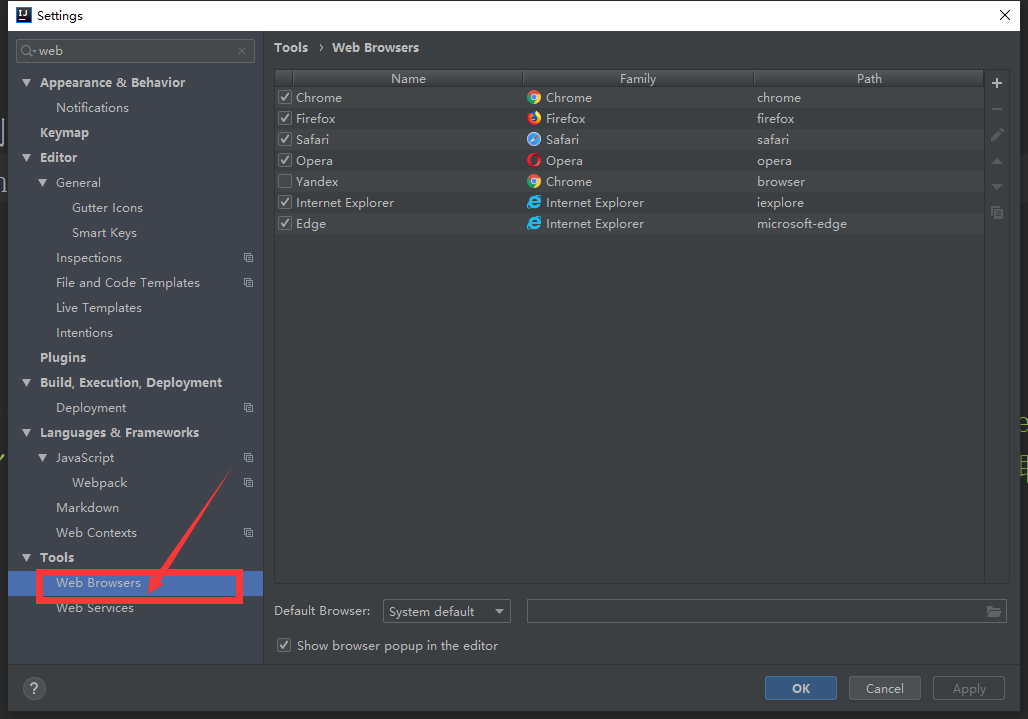The image size is (1028, 719).
Task: Click the Cancel button
Action: coord(884,688)
